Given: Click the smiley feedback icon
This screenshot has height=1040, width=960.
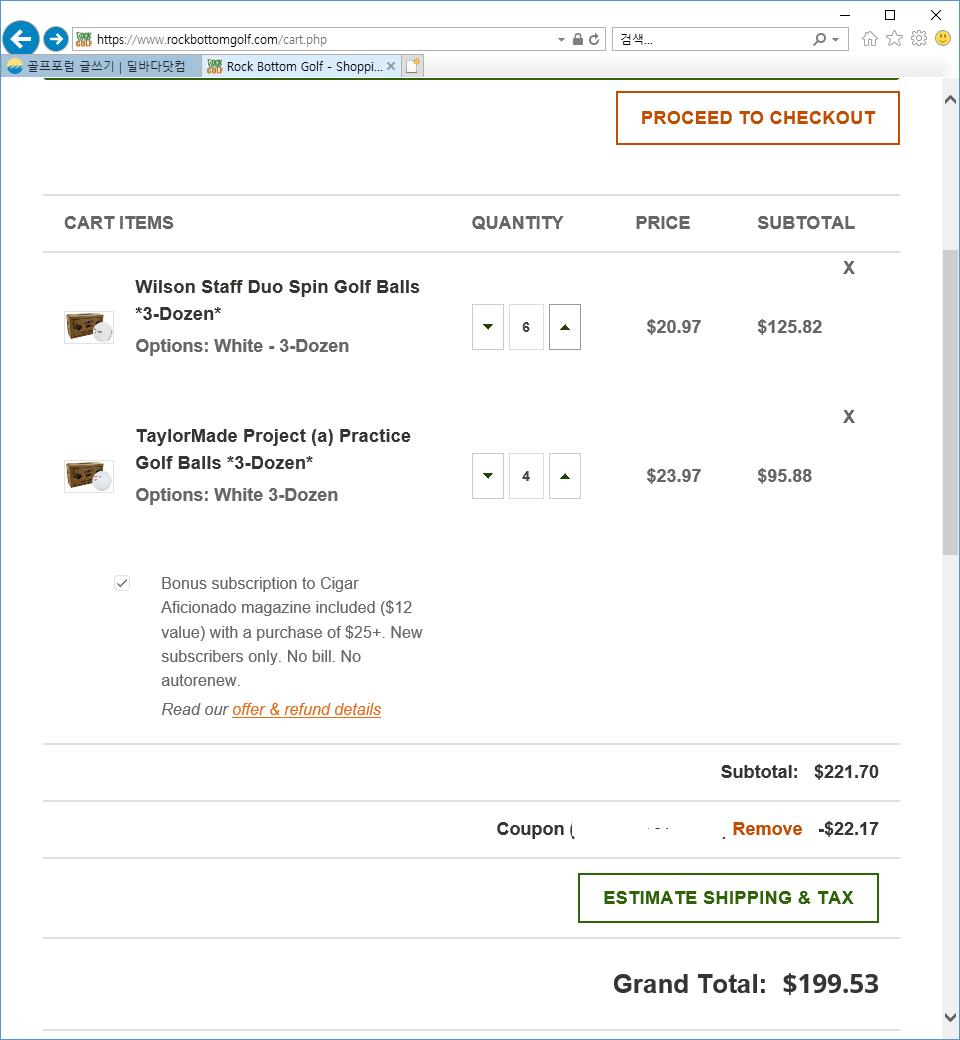Looking at the screenshot, I should 943,39.
